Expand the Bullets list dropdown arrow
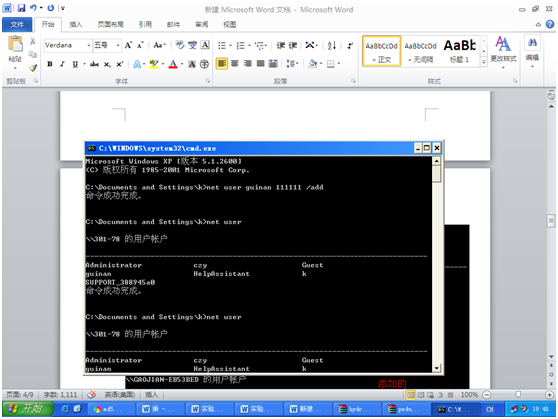 [x=231, y=46]
